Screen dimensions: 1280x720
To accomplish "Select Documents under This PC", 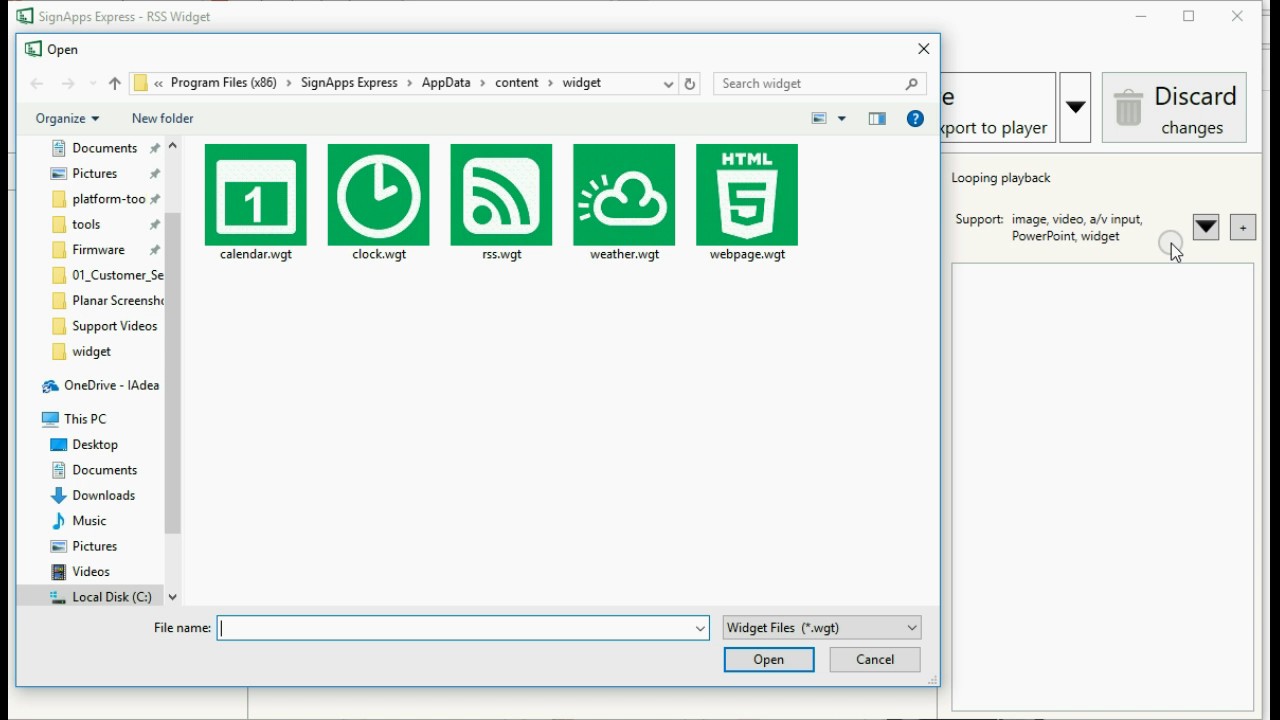I will [x=105, y=470].
